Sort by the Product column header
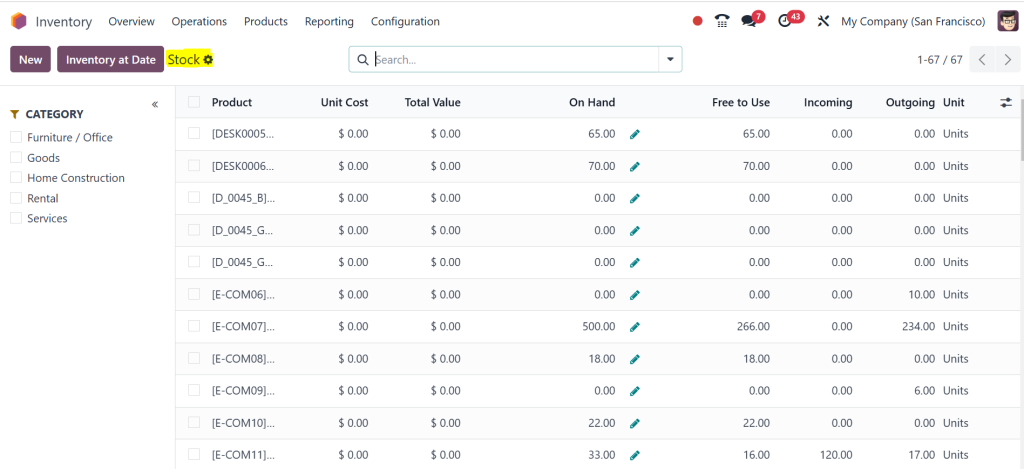This screenshot has height=469, width=1024. click(232, 103)
